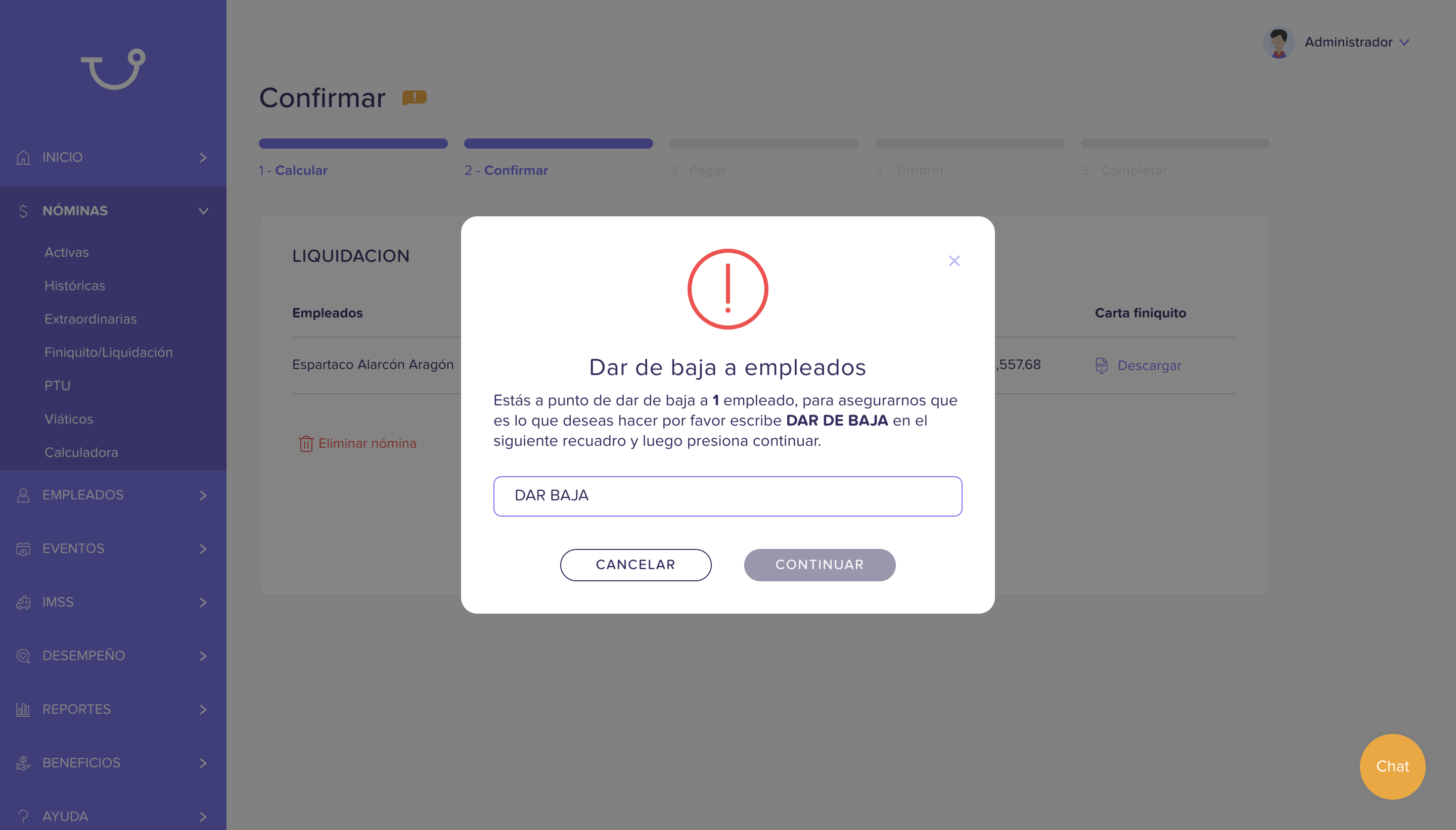Focus the DAR BAJA confirmation text field
The image size is (1456, 830).
pyautogui.click(x=727, y=496)
